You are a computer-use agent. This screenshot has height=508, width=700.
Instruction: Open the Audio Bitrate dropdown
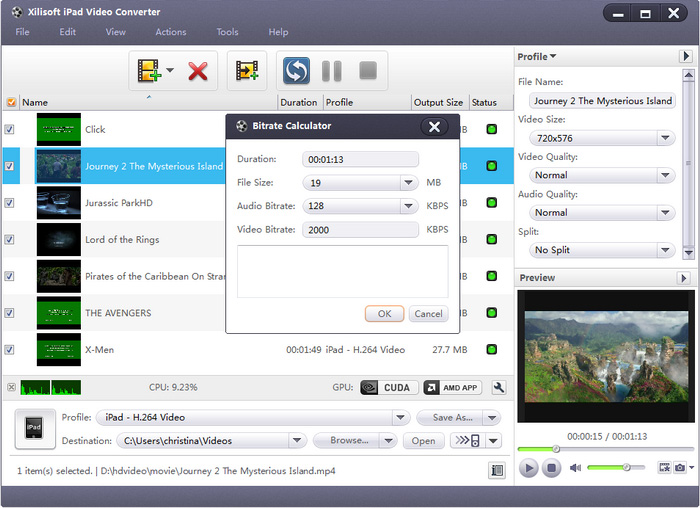(408, 206)
